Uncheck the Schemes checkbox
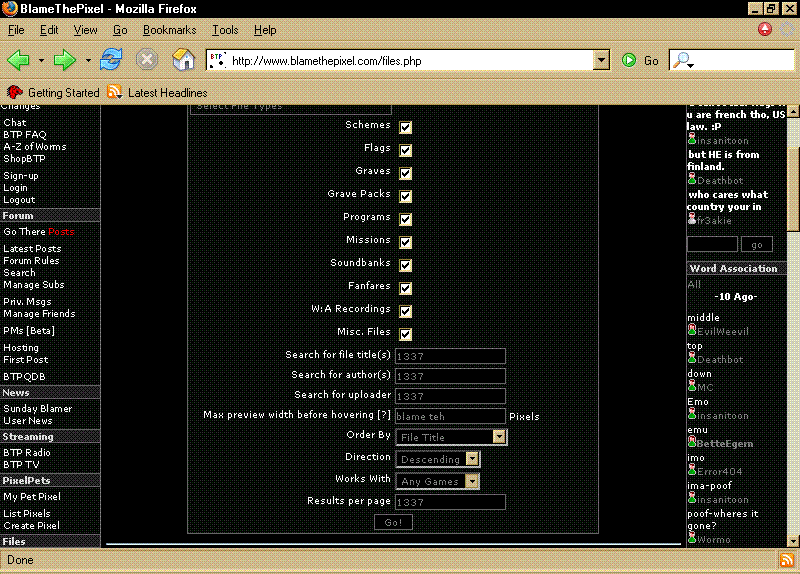The width and height of the screenshot is (800, 574). tap(406, 127)
